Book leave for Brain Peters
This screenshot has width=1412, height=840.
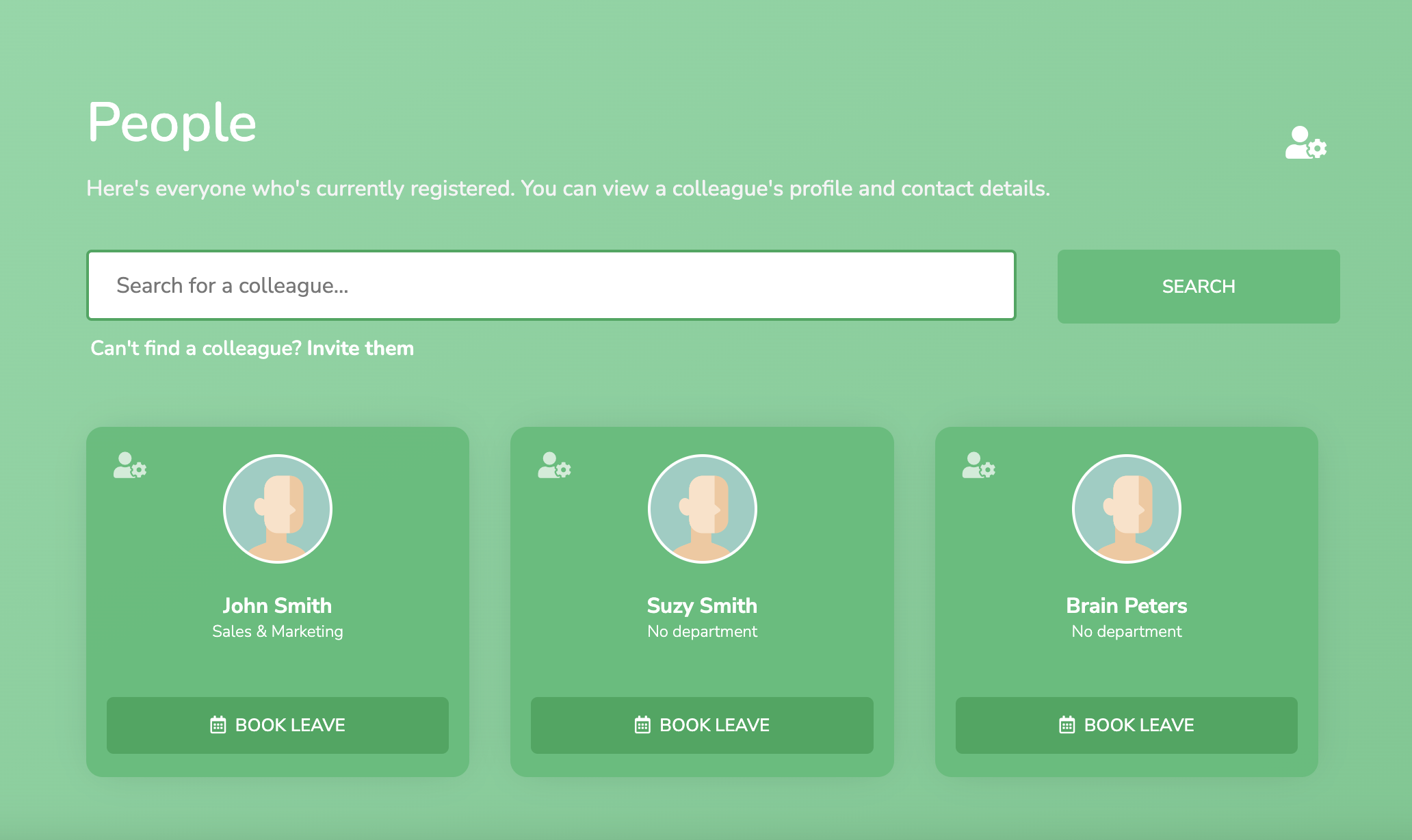(1126, 725)
